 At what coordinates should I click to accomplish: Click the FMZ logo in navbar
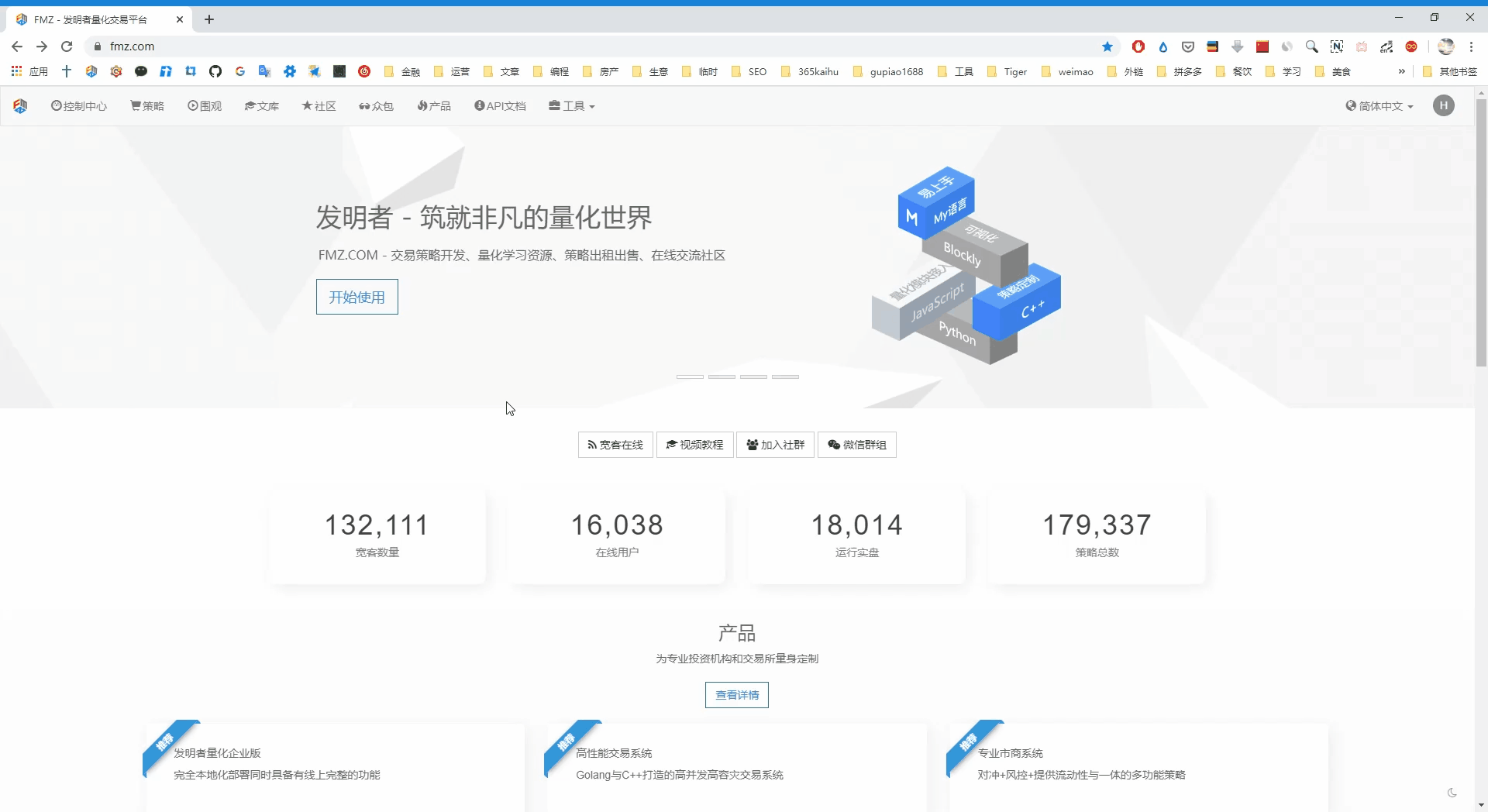tap(21, 106)
